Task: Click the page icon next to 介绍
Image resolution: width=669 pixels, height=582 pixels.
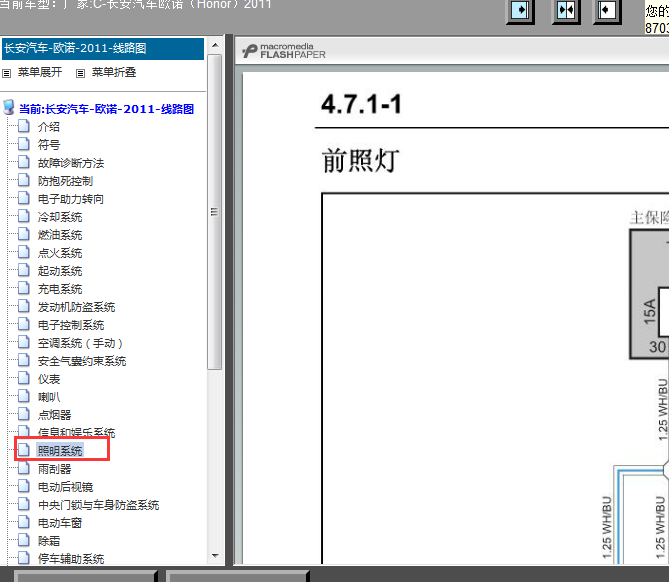Action: tap(24, 126)
